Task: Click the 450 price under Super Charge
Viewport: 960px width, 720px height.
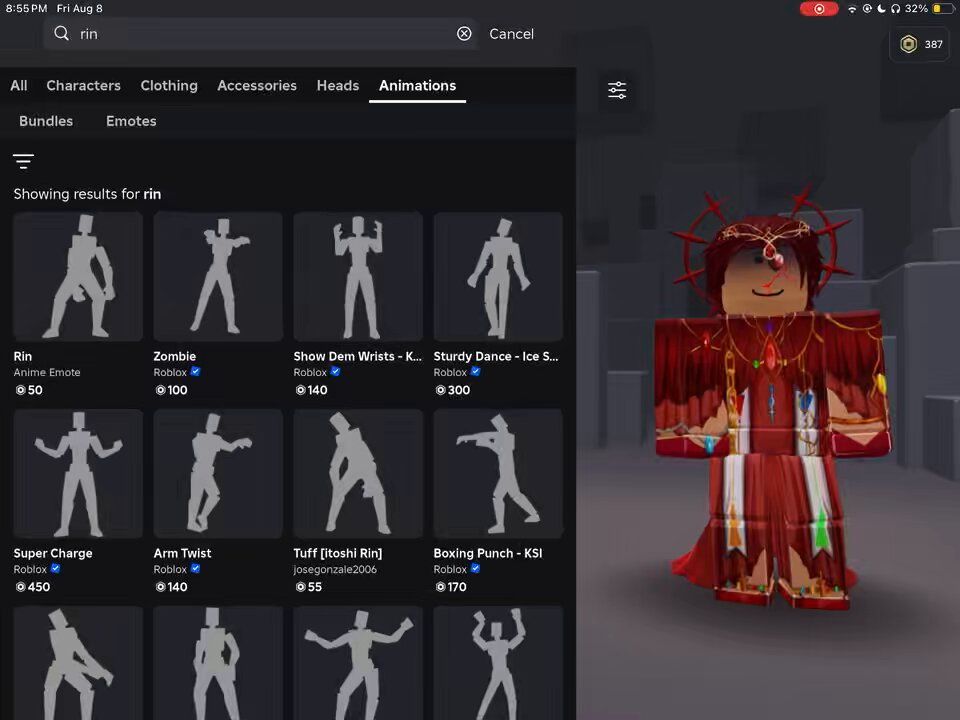Action: 32,587
